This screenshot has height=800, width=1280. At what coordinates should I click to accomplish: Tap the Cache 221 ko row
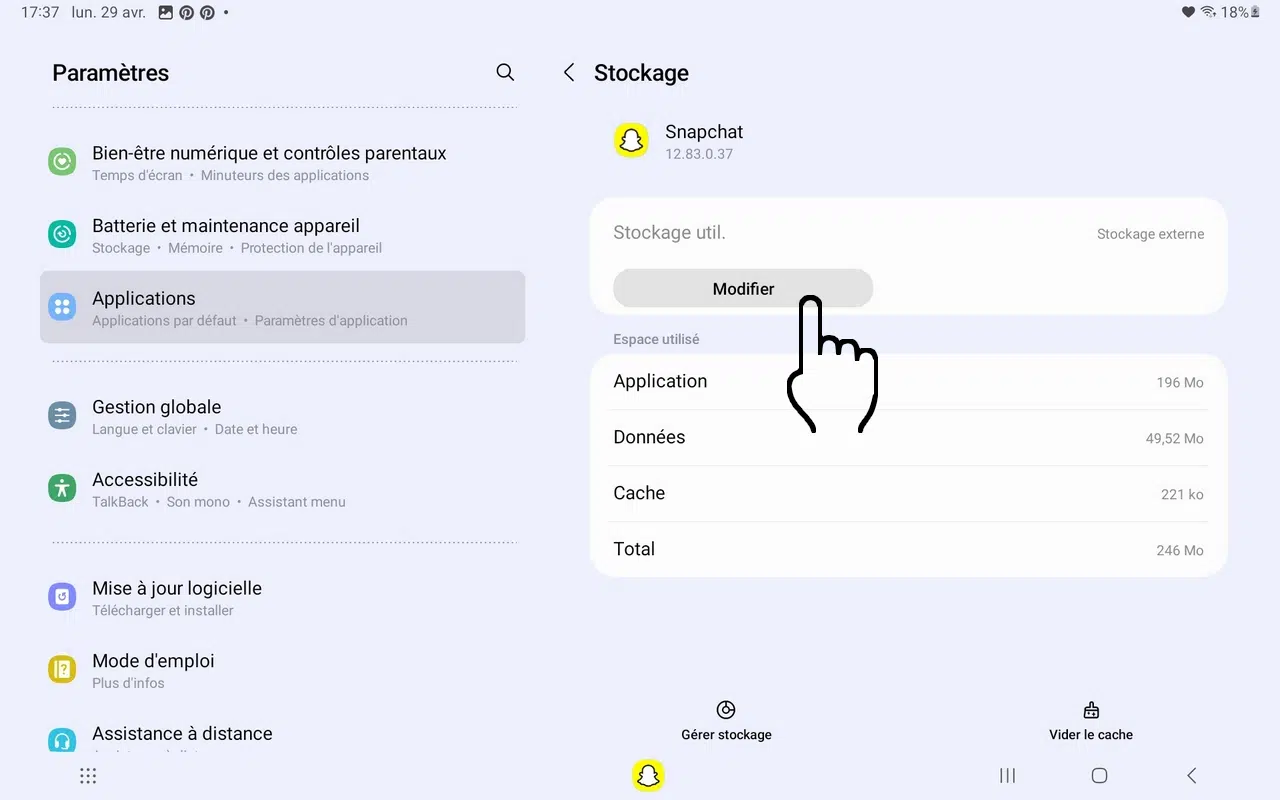[908, 493]
